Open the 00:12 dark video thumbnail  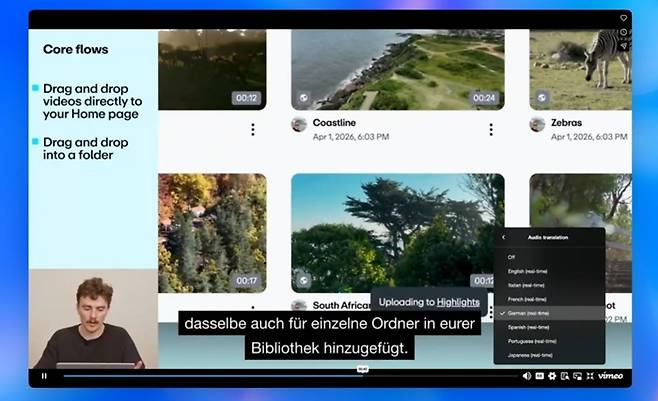pyautogui.click(x=212, y=70)
